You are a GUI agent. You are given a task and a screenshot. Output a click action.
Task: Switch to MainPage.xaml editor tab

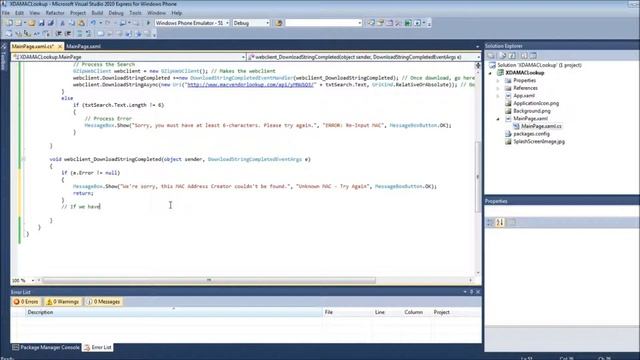[83, 47]
